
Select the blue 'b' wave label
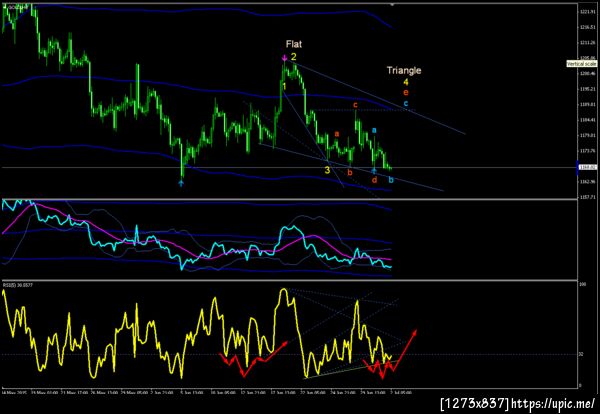pyautogui.click(x=391, y=179)
